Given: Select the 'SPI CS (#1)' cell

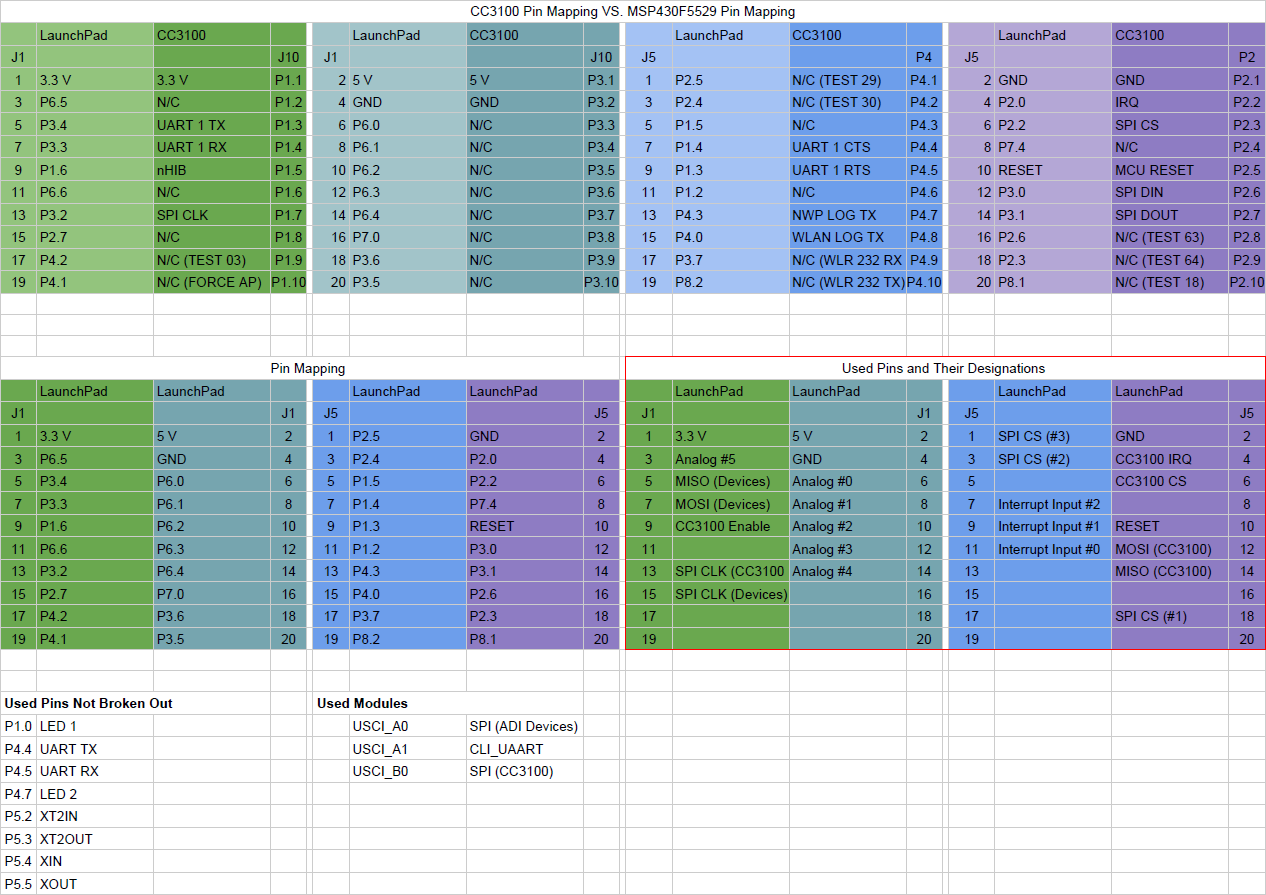Looking at the screenshot, I should click(x=1170, y=616).
